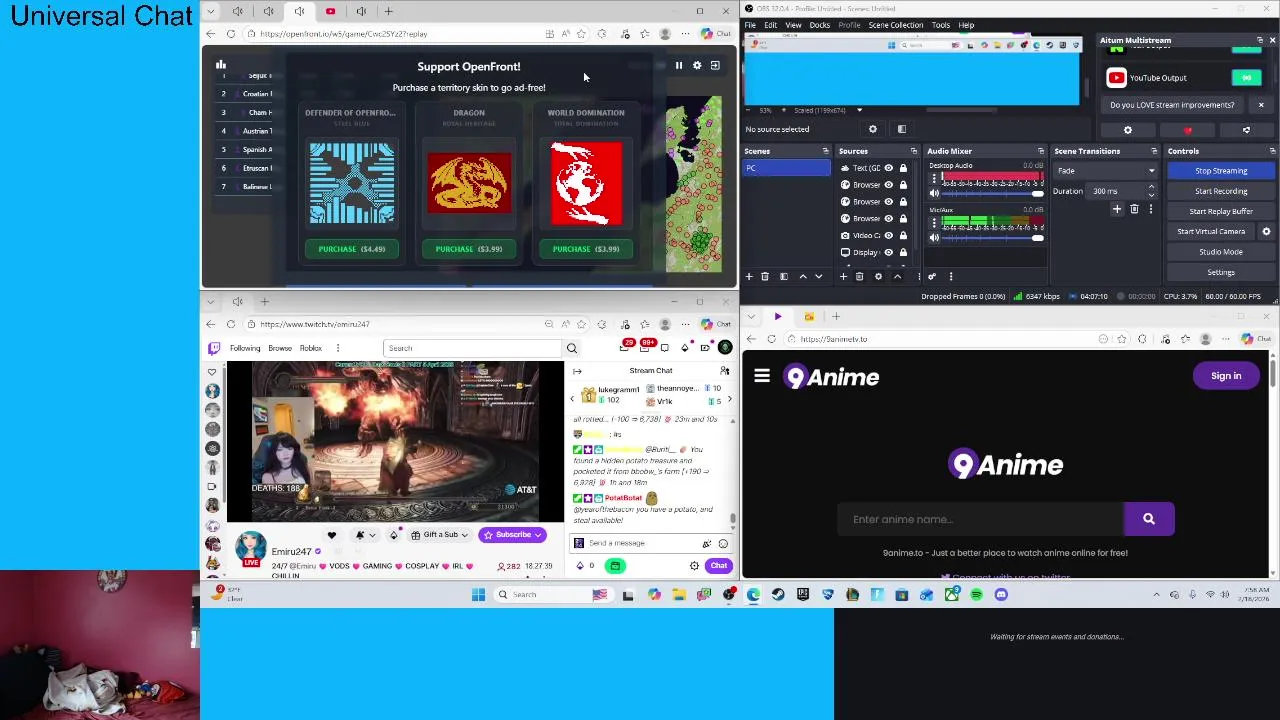Start Recording in OBS
Screen dimensions: 1280x720
coord(1221,191)
